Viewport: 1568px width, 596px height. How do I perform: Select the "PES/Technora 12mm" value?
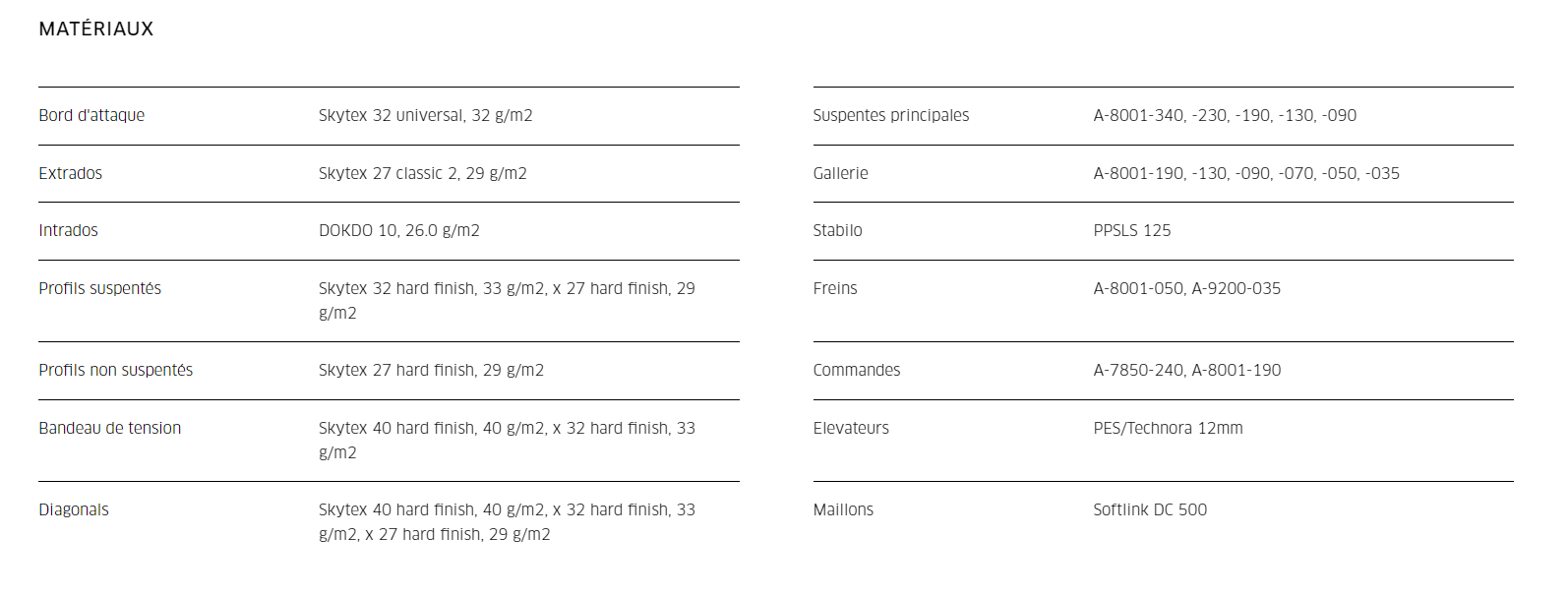pos(1168,428)
